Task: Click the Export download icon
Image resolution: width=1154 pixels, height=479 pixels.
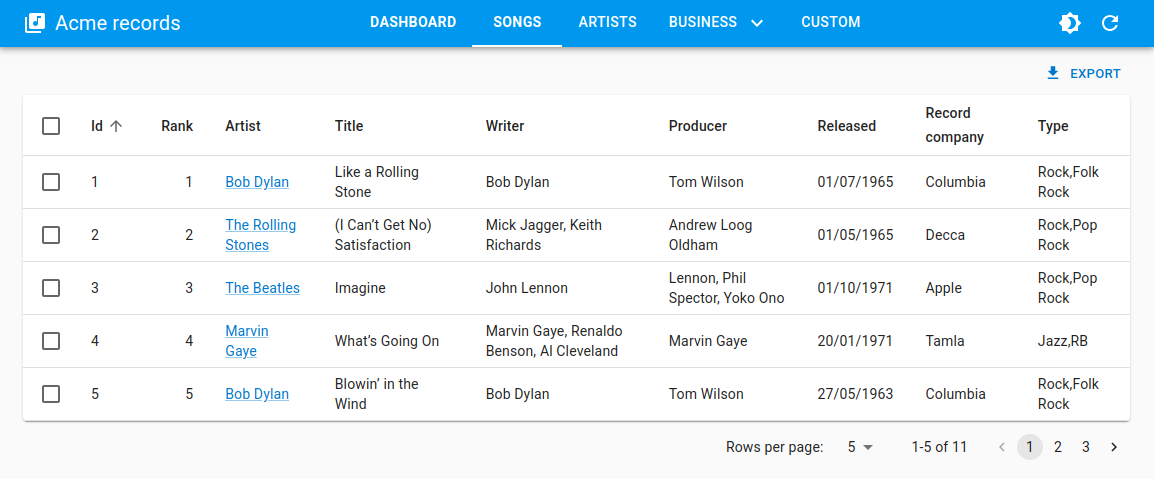Action: 1052,73
